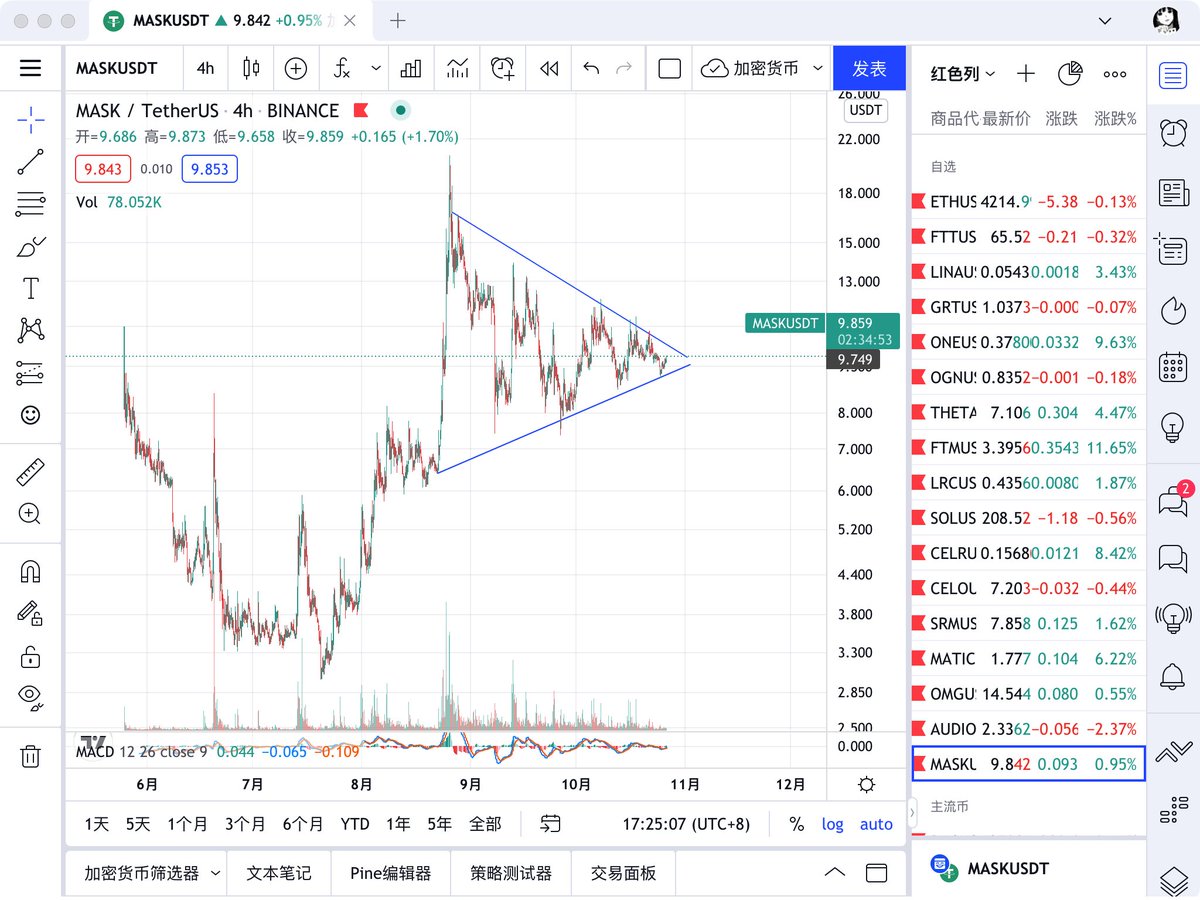The width and height of the screenshot is (1200, 900).
Task: Open the fx indicators dialog
Action: coord(342,68)
